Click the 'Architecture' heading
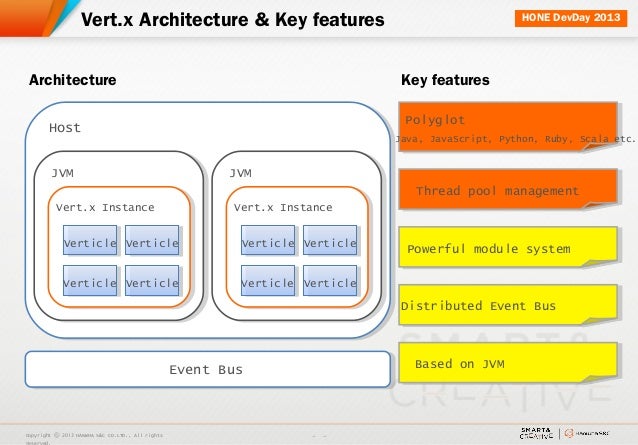 click(x=72, y=80)
